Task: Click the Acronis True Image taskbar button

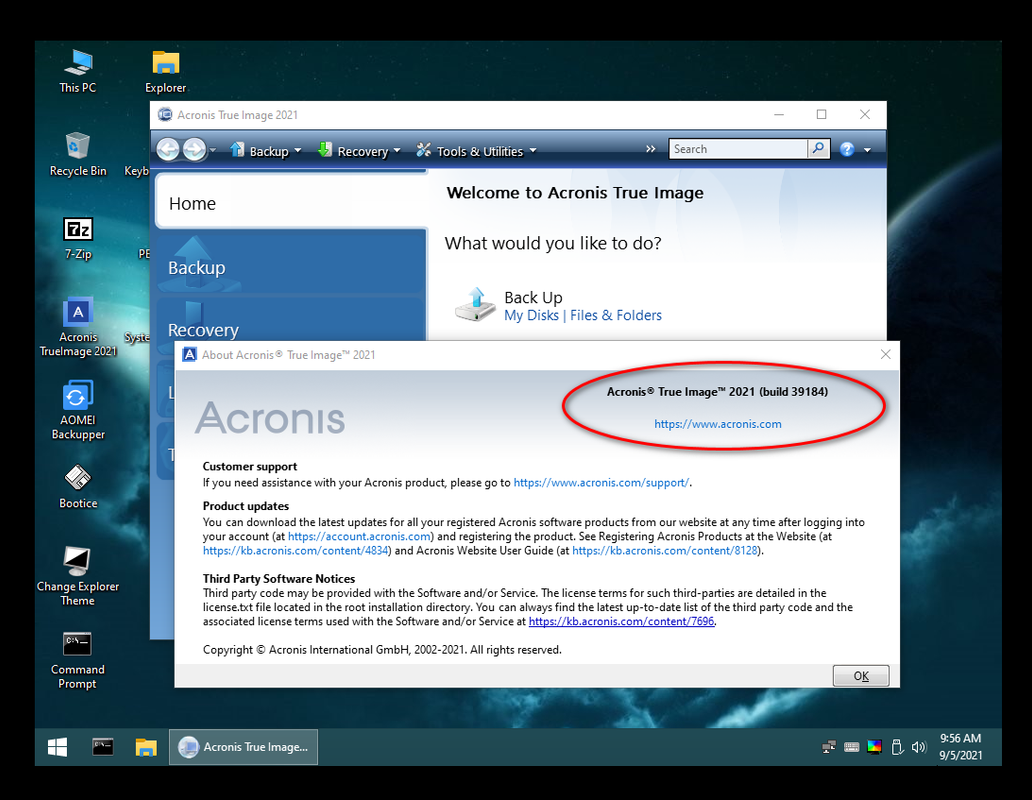Action: 244,747
